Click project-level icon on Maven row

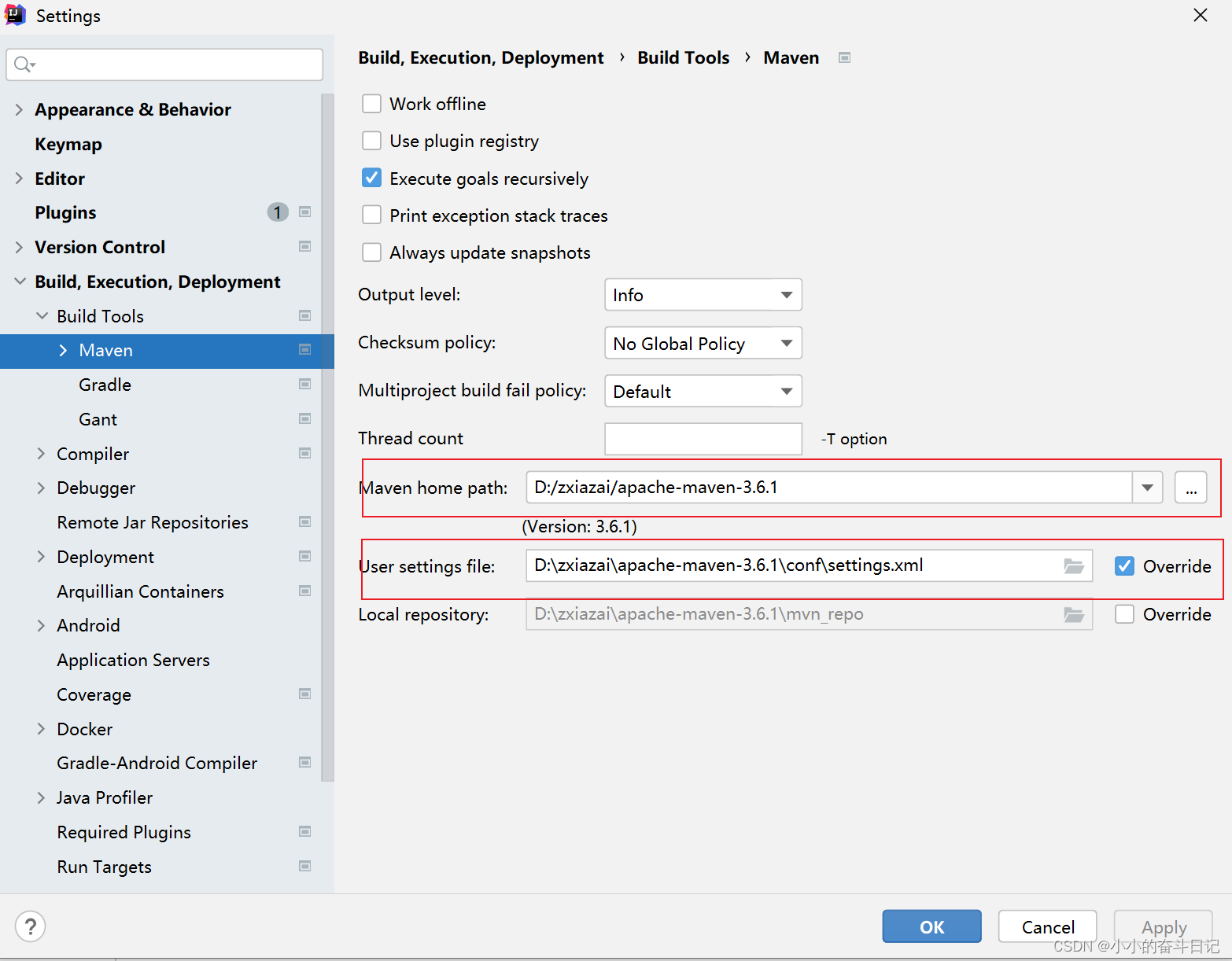(305, 350)
